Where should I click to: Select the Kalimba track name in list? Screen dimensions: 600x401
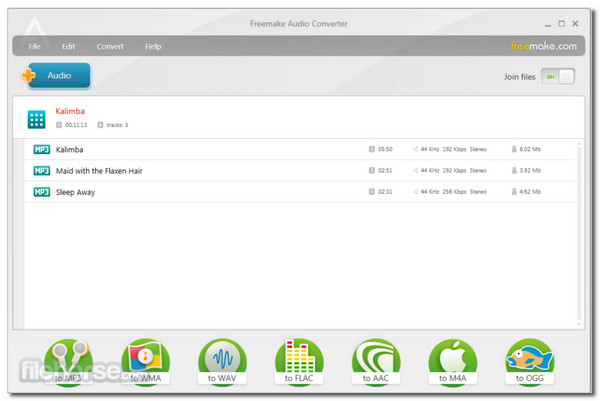69,150
